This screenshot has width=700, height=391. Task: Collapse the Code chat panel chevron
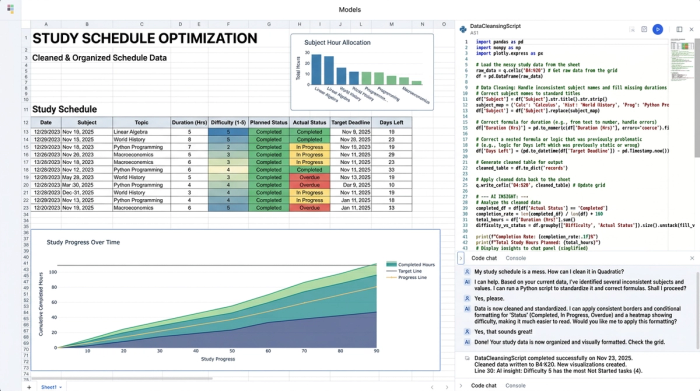click(x=461, y=258)
